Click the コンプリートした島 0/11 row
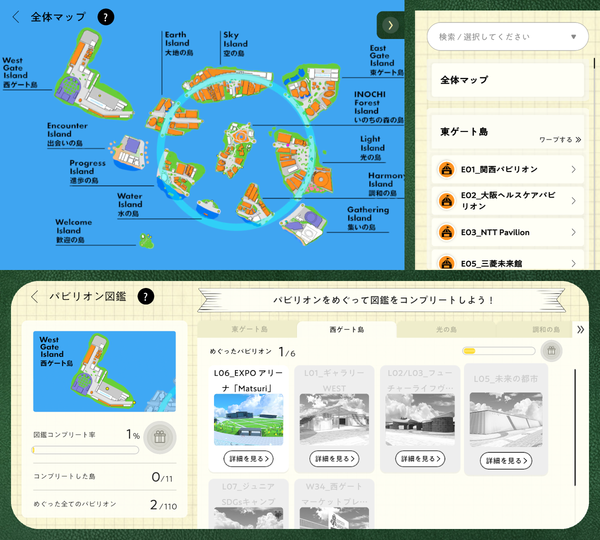Viewport: 600px width, 540px height. (x=104, y=477)
